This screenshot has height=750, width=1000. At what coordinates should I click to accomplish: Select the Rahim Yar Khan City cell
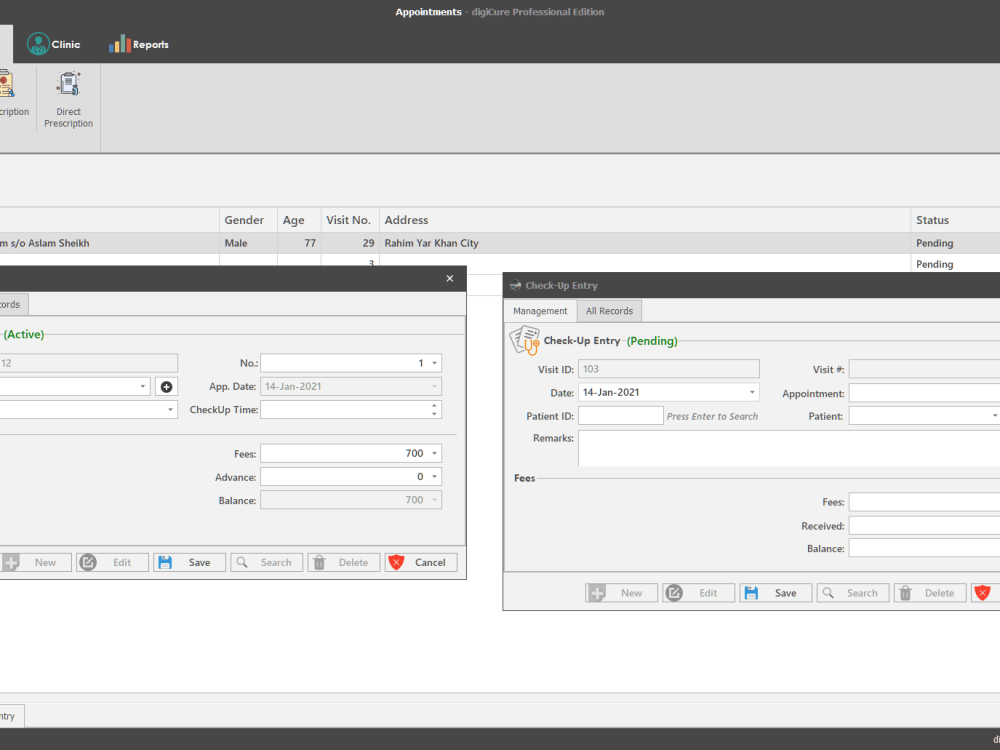pyautogui.click(x=645, y=243)
